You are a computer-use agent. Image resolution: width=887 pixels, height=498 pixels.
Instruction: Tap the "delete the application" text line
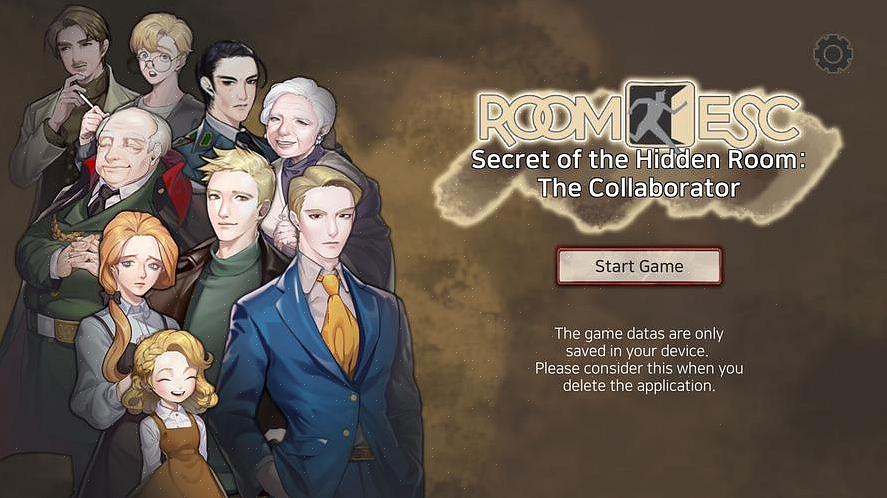pos(639,386)
